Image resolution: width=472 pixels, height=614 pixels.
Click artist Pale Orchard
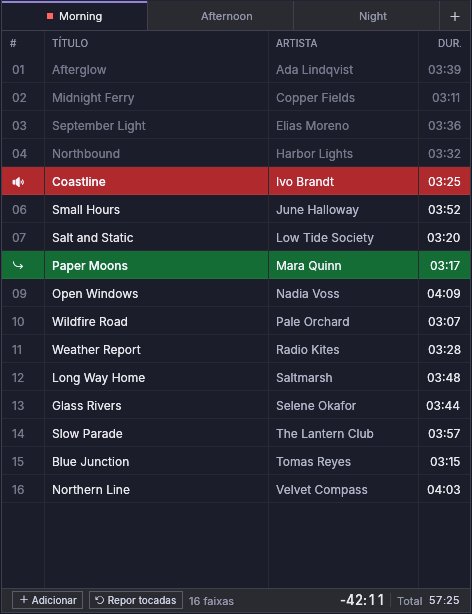pyautogui.click(x=313, y=321)
